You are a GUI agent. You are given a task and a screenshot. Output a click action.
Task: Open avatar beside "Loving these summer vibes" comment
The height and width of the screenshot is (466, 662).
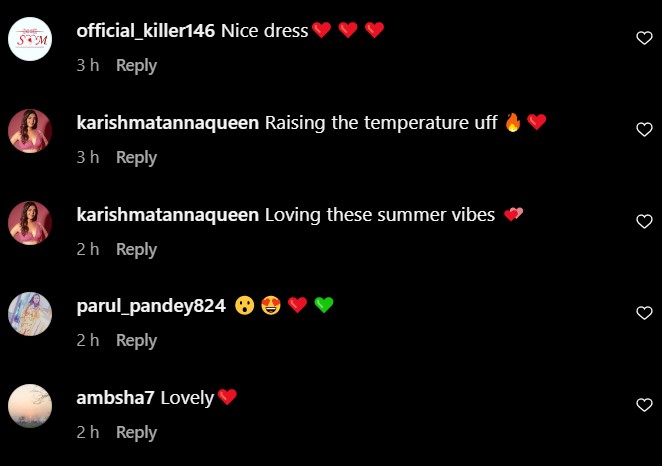click(x=30, y=223)
